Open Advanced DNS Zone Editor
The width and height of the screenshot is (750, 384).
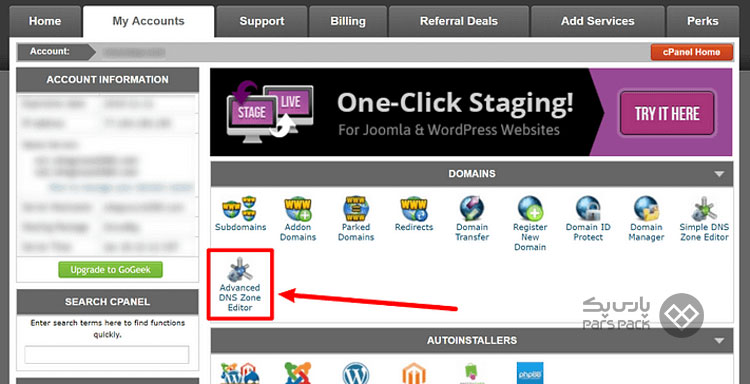click(240, 284)
